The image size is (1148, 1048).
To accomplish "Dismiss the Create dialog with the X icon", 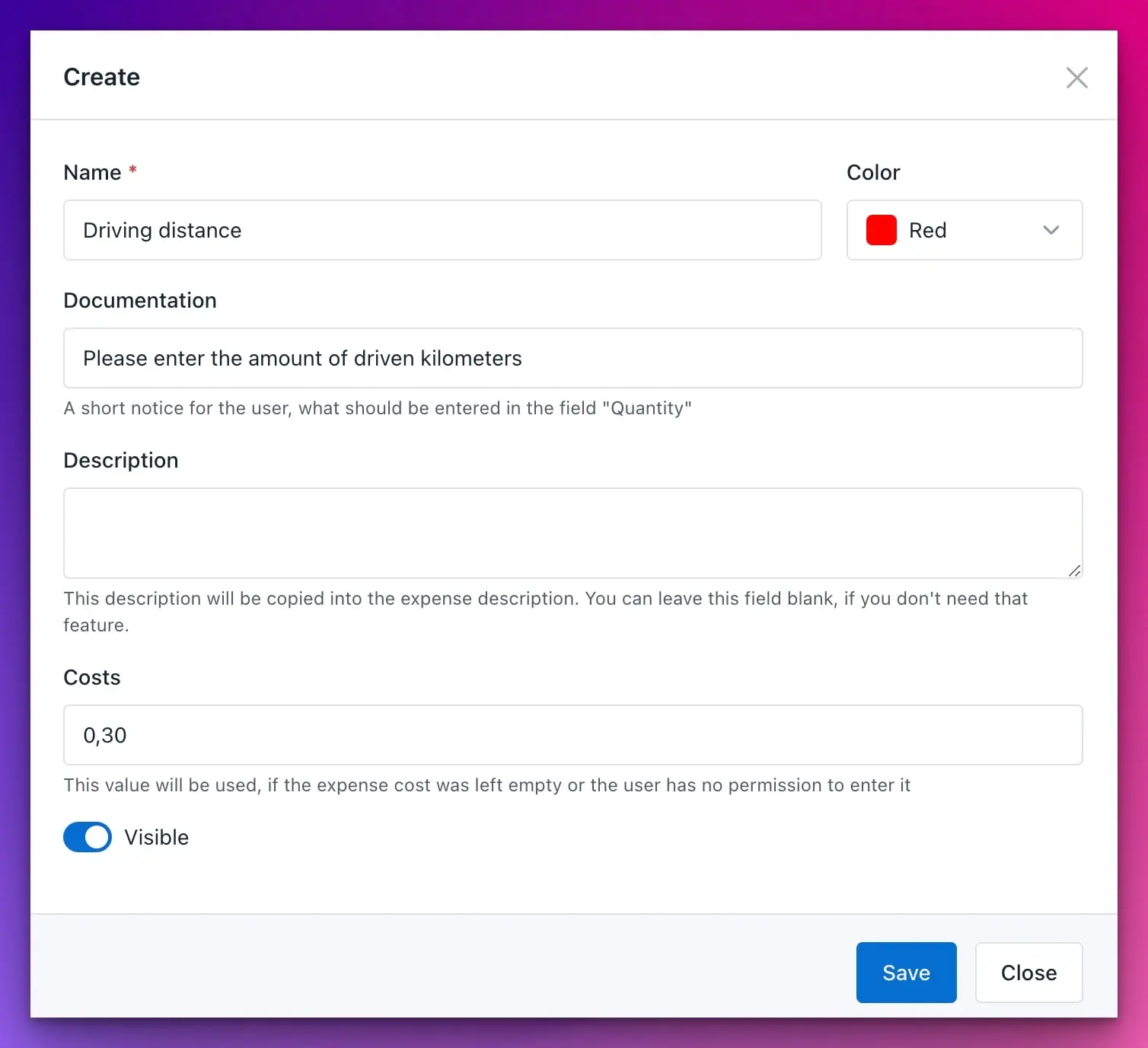I will tap(1076, 78).
